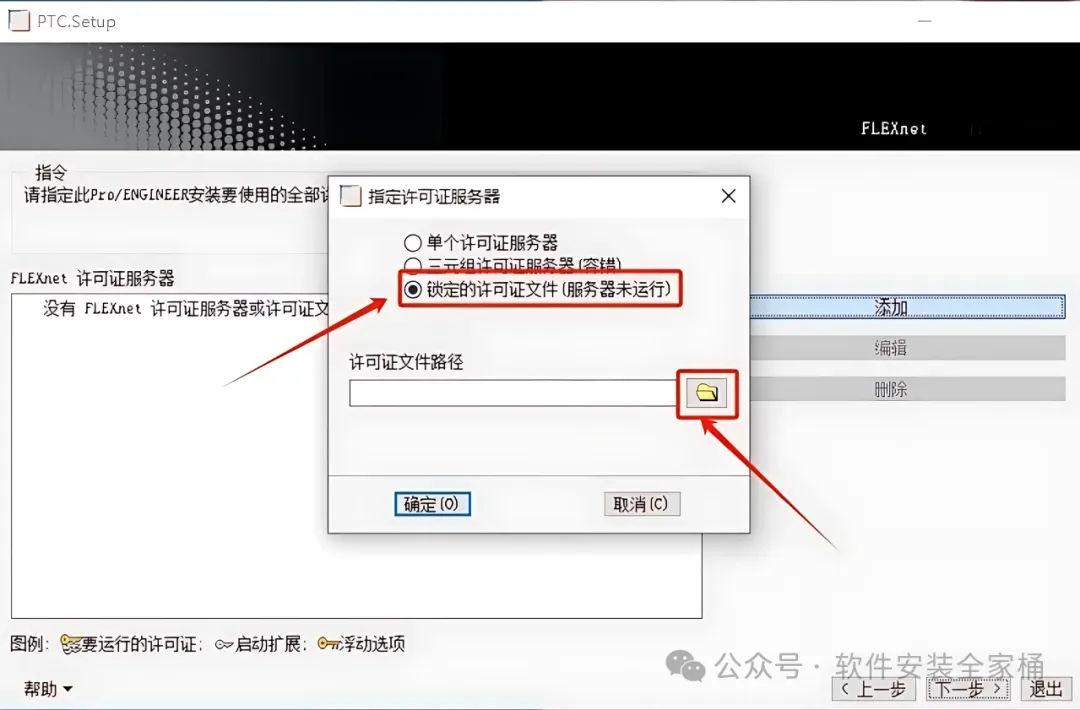
Task: Click inside the 许可证文件路径 text field
Action: point(512,393)
